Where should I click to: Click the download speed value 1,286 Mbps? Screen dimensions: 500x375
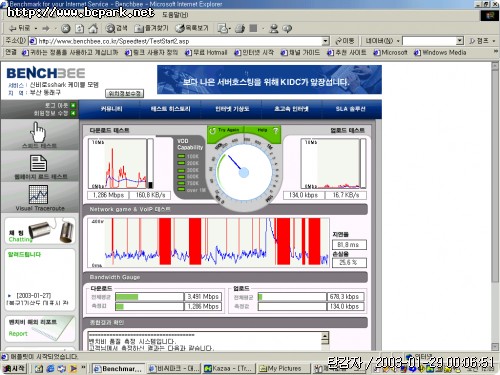[x=108, y=195]
